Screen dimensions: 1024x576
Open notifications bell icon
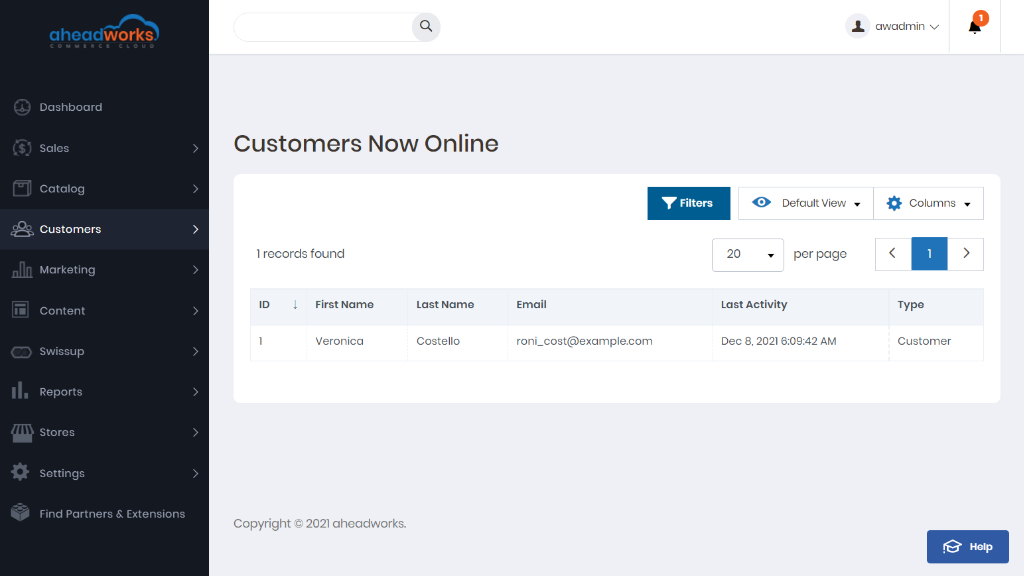click(974, 27)
